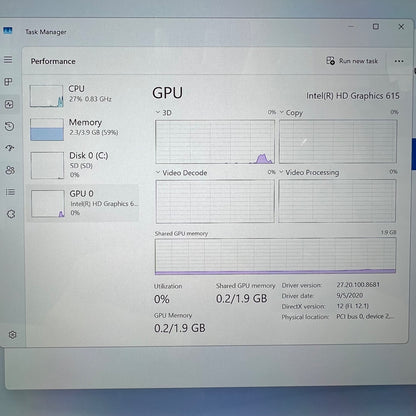Click the GPU Memory 0.2/1.9 GB value
Image resolution: width=416 pixels, height=416 pixels.
(x=180, y=328)
